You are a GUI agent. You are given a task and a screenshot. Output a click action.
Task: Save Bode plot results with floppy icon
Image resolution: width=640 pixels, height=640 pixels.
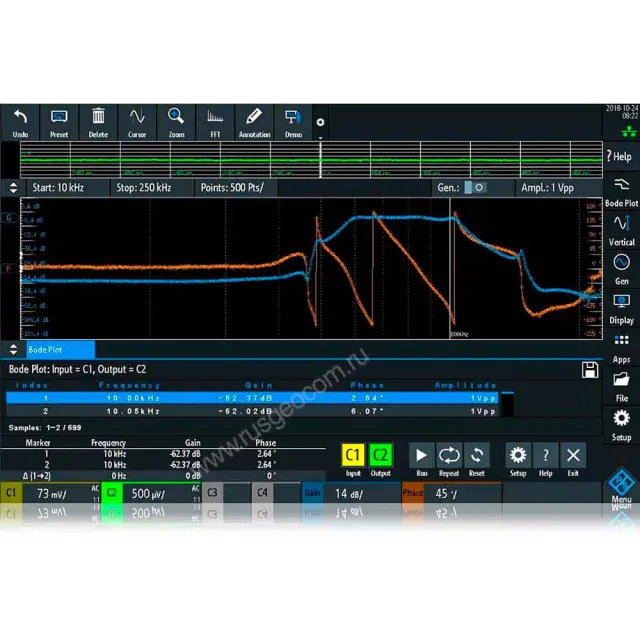pyautogui.click(x=590, y=371)
